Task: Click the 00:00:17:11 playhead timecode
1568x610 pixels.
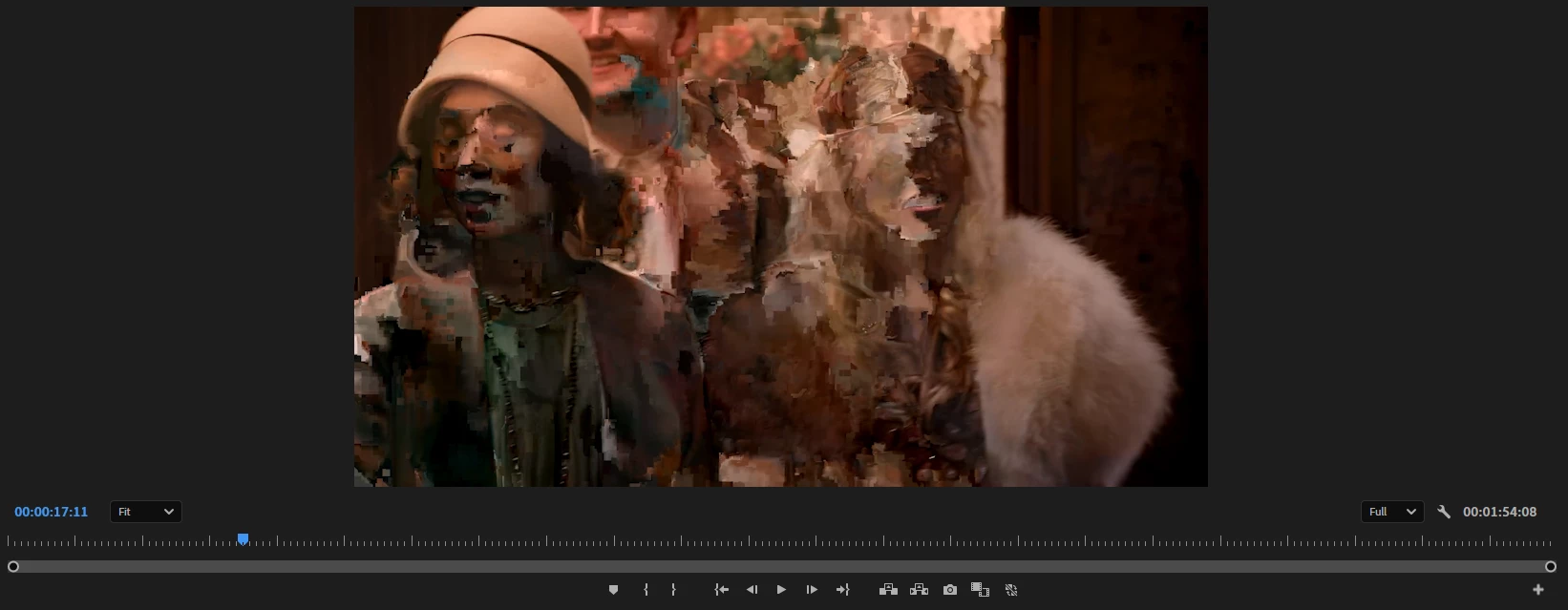Action: point(51,512)
